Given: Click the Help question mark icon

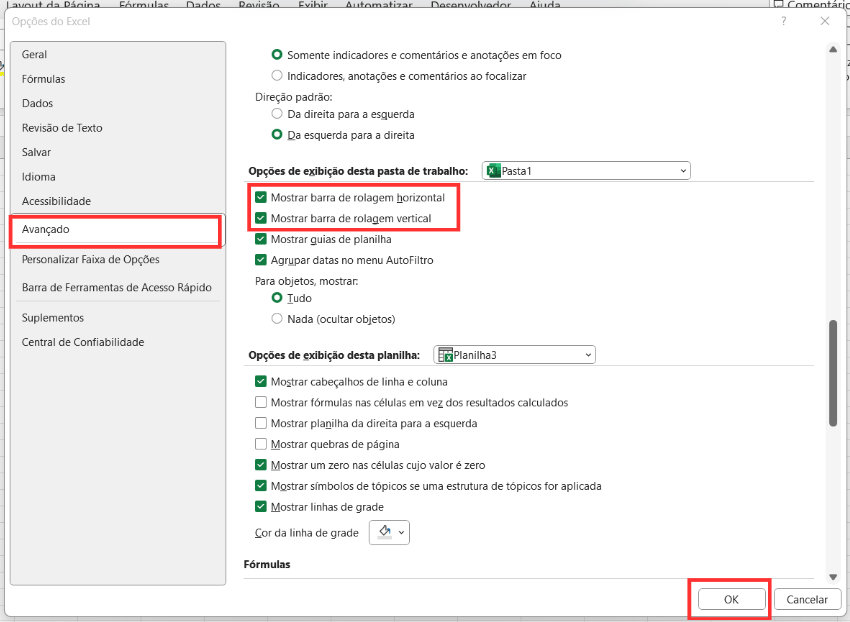Looking at the screenshot, I should (x=783, y=21).
